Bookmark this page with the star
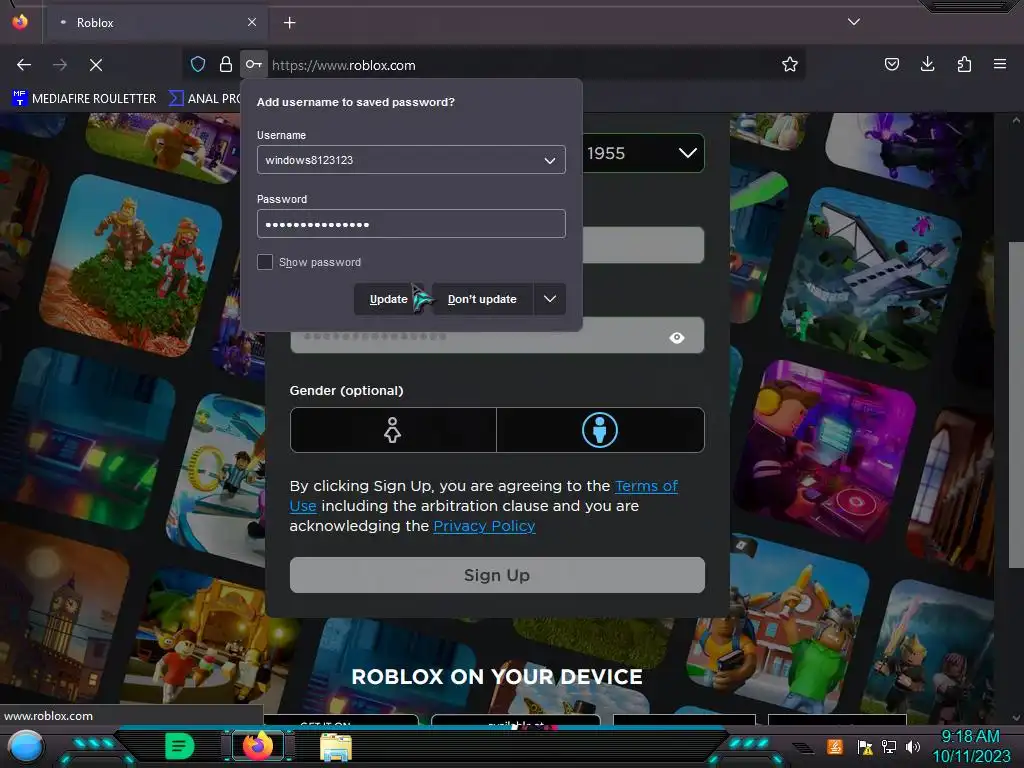This screenshot has width=1024, height=768. (x=790, y=65)
